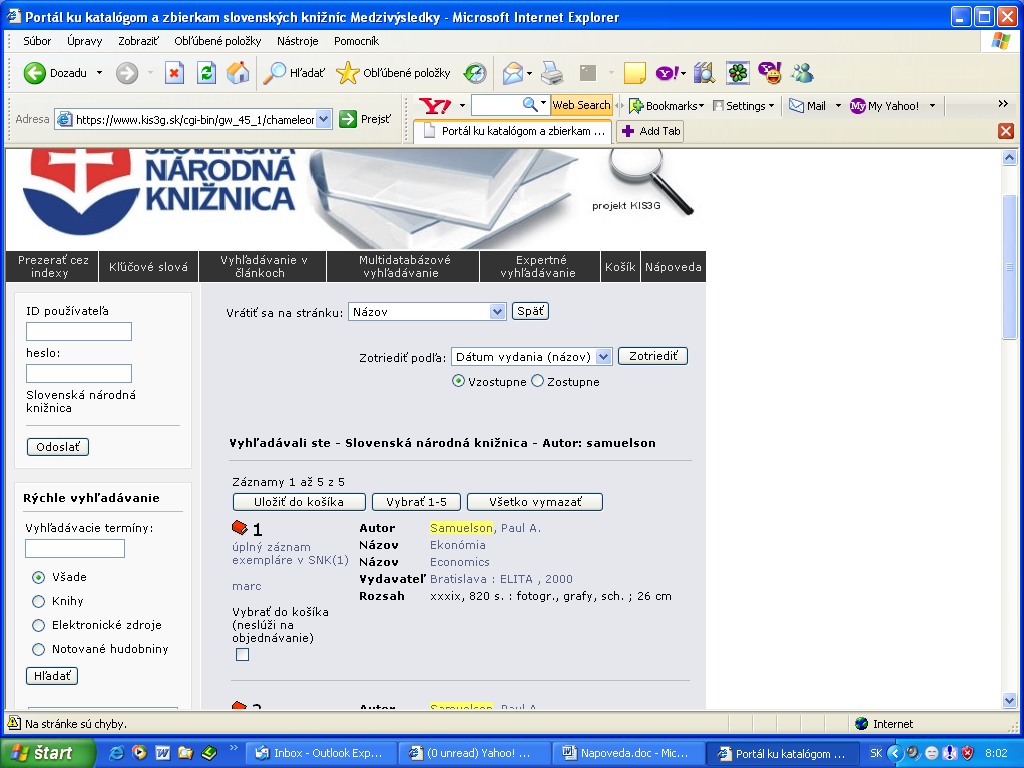Click the Mail envelope toolbar icon
Image resolution: width=1024 pixels, height=768 pixels.
coord(512,73)
